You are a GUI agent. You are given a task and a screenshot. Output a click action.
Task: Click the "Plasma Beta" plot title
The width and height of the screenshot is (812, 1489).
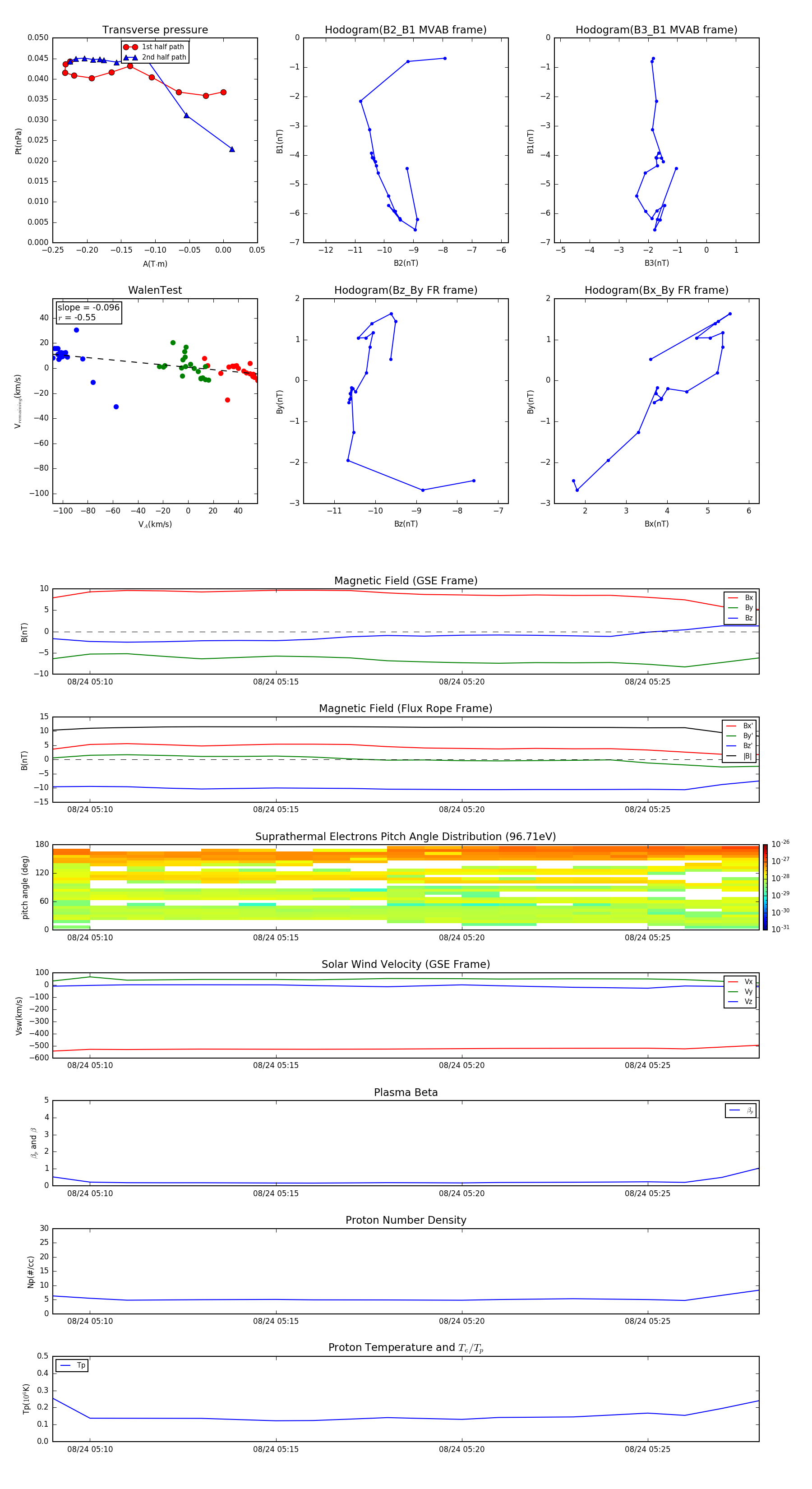pos(406,1093)
